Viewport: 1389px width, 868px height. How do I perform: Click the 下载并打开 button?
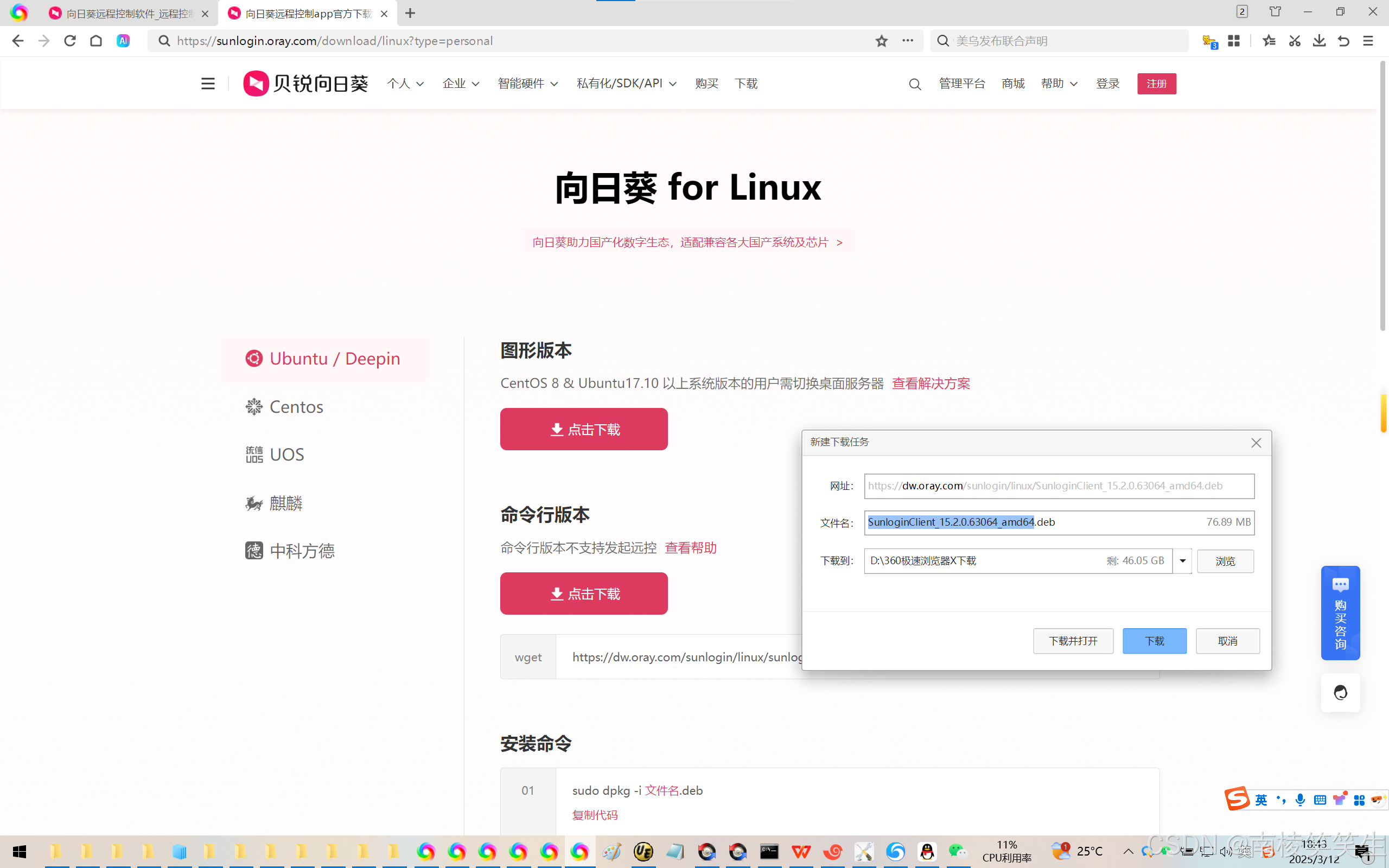click(1073, 641)
